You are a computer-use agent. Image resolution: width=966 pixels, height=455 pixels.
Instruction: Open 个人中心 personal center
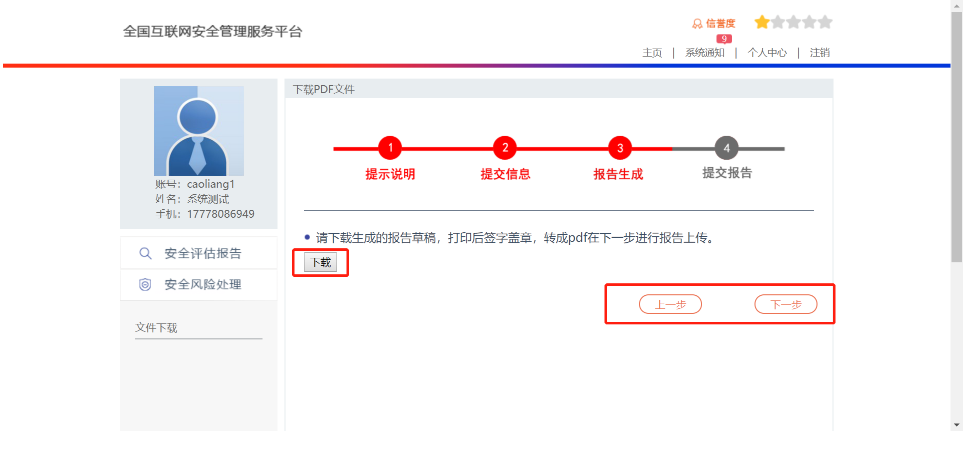(767, 53)
